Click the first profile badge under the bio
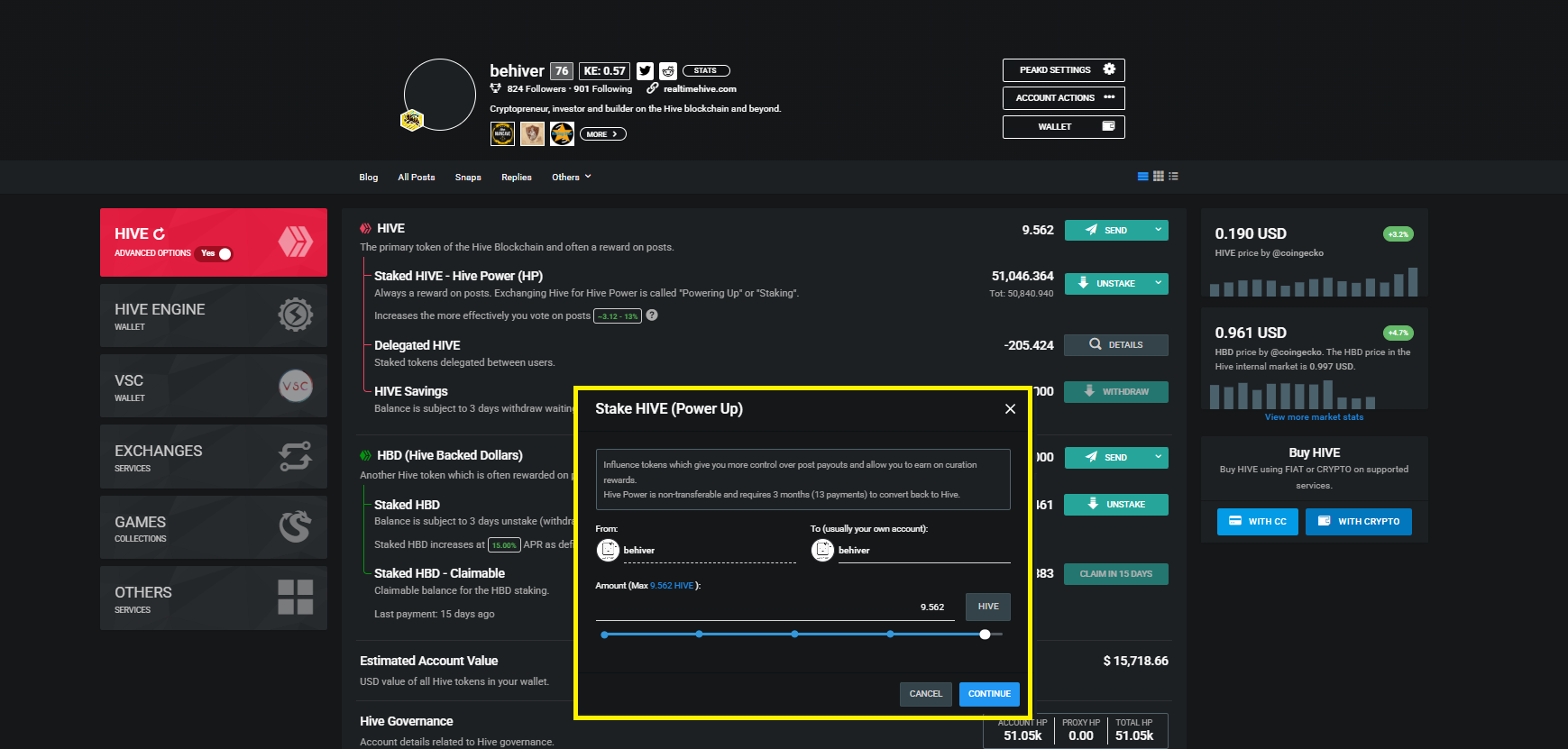Screen dimensions: 1568x749 coord(502,134)
